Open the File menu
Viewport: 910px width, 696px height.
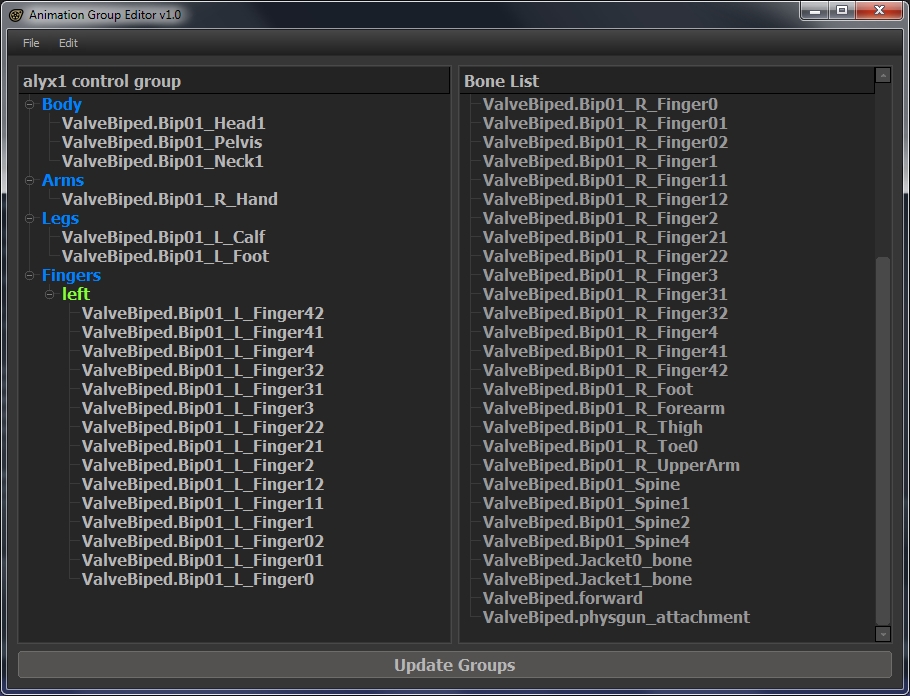click(x=31, y=43)
